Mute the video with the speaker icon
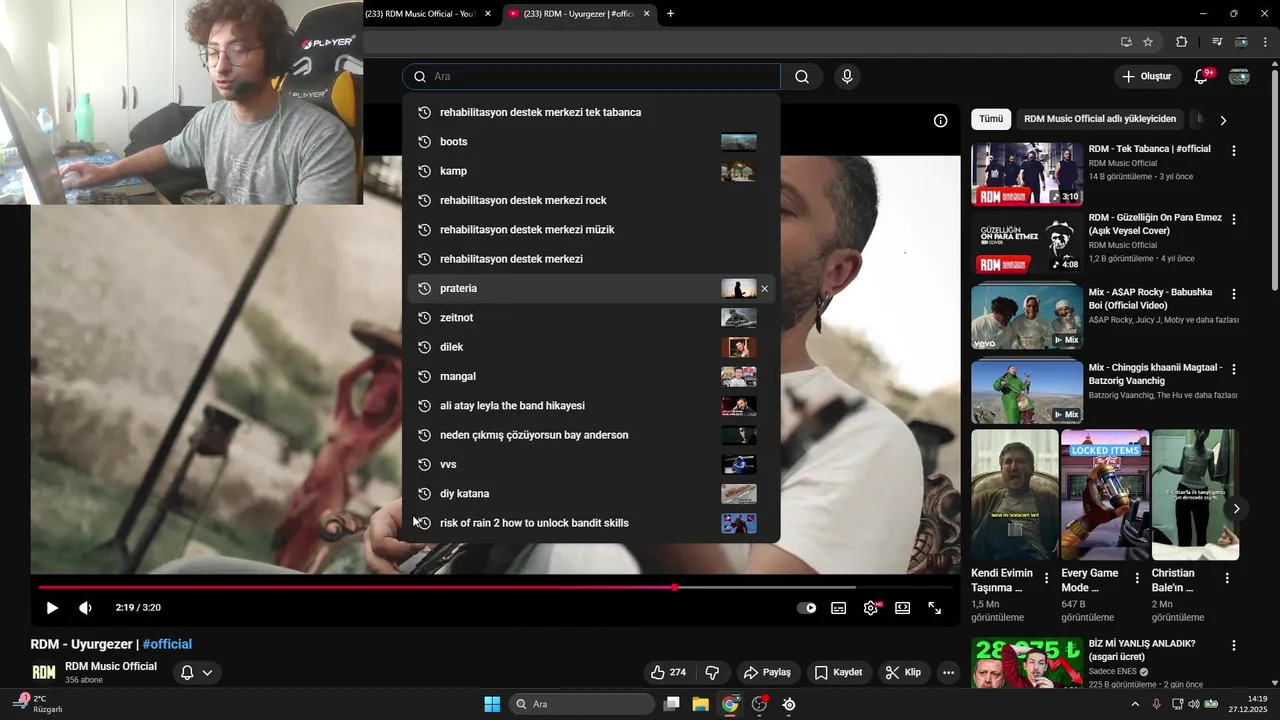The height and width of the screenshot is (720, 1280). [85, 608]
